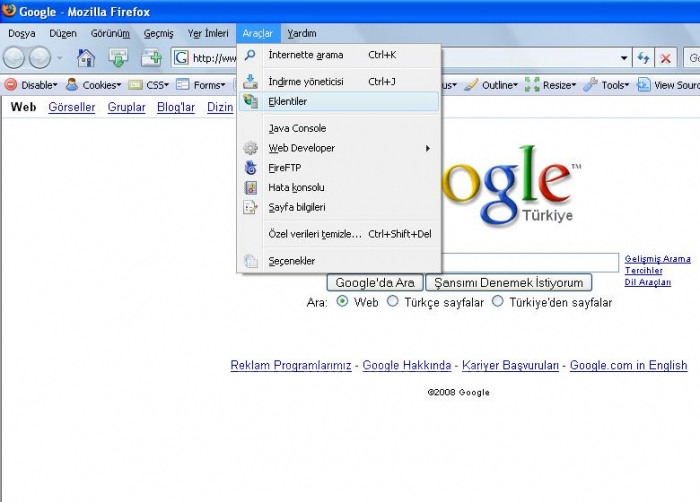Open Sayfa bilgileri menu entry

[x=297, y=207]
